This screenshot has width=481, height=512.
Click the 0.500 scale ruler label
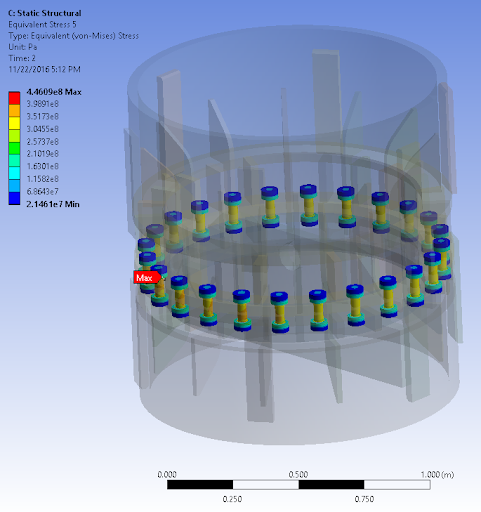pos(298,474)
